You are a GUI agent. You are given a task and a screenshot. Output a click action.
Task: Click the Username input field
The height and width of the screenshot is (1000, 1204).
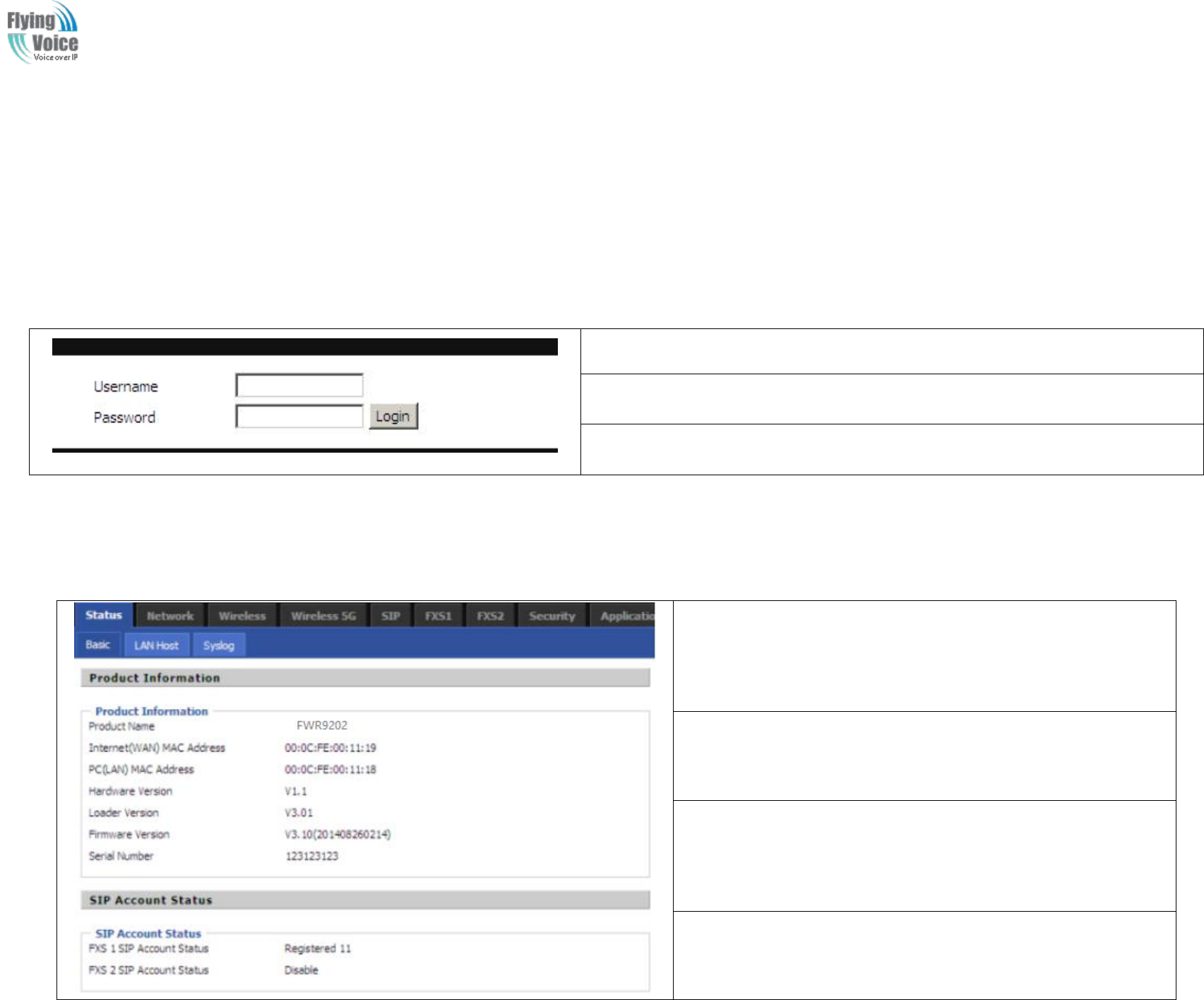click(x=299, y=386)
